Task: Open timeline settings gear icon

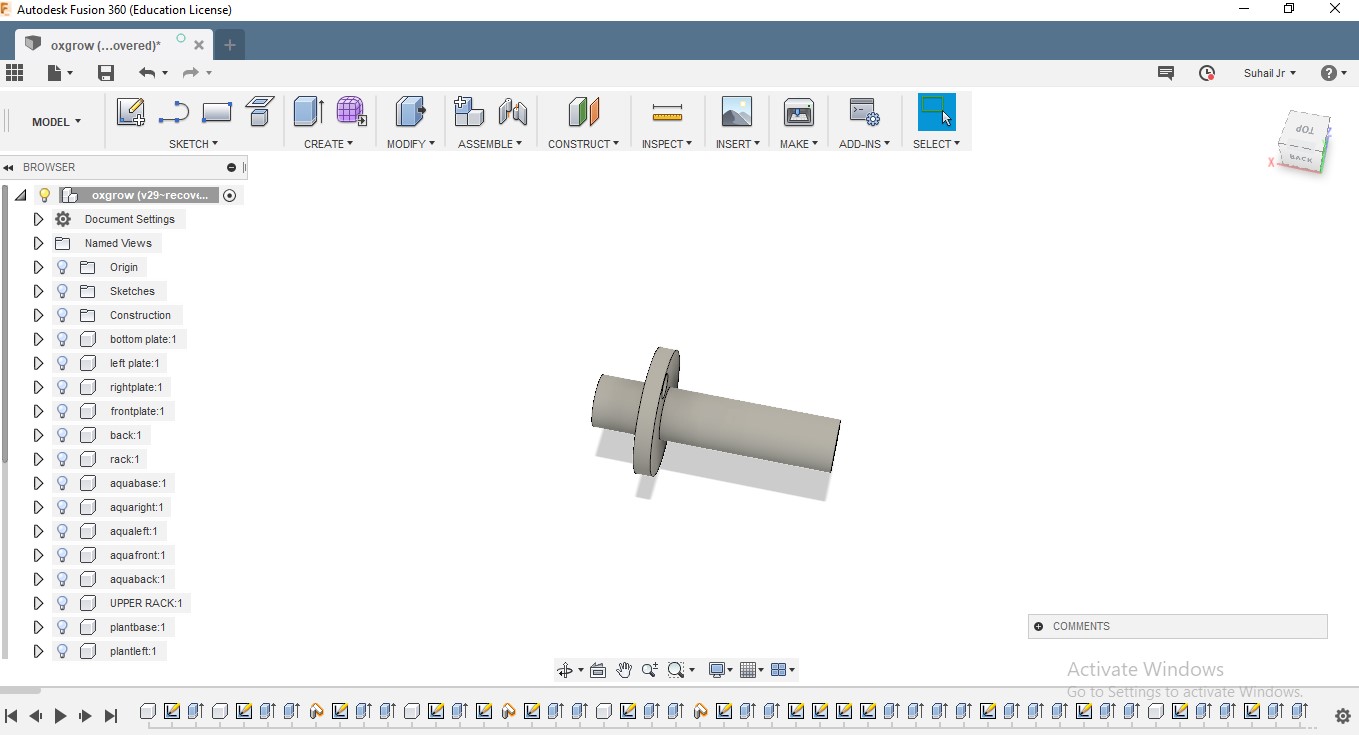Action: [x=1343, y=716]
